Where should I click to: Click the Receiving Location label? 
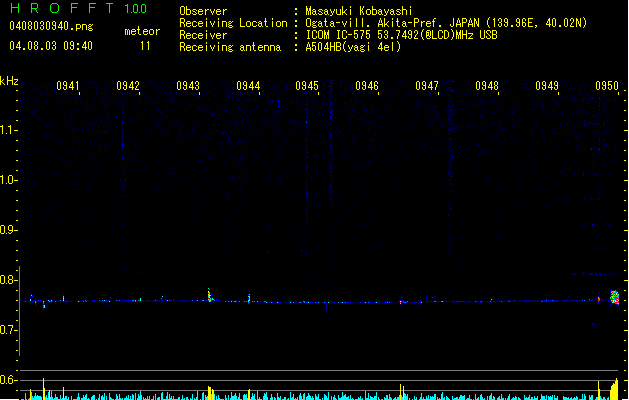233,23
